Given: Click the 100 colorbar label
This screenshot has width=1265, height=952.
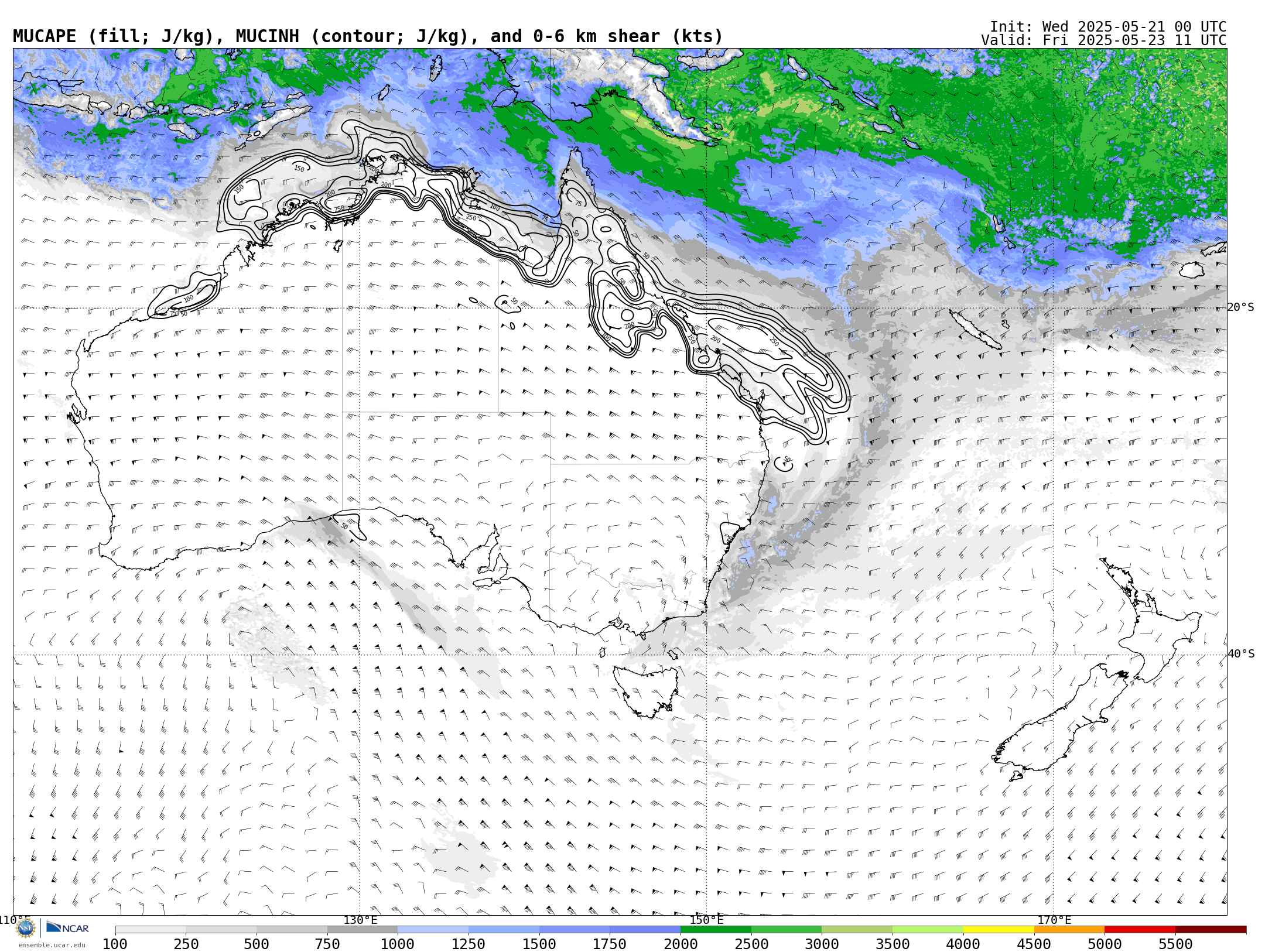Looking at the screenshot, I should click(115, 944).
